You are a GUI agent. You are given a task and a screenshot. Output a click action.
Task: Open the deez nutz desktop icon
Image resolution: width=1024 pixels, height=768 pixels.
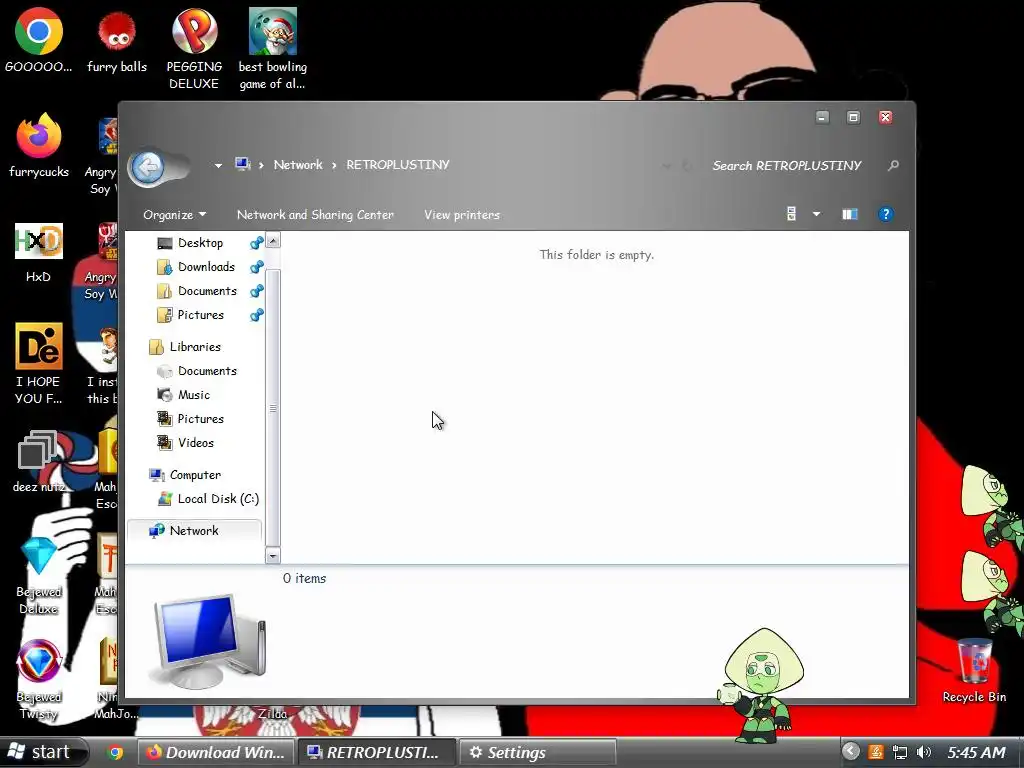click(x=39, y=461)
